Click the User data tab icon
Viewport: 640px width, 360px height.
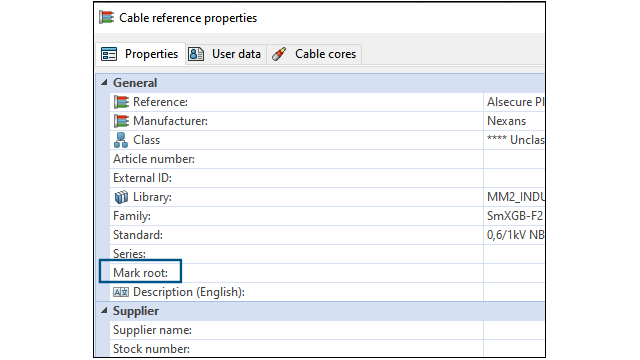coord(196,54)
